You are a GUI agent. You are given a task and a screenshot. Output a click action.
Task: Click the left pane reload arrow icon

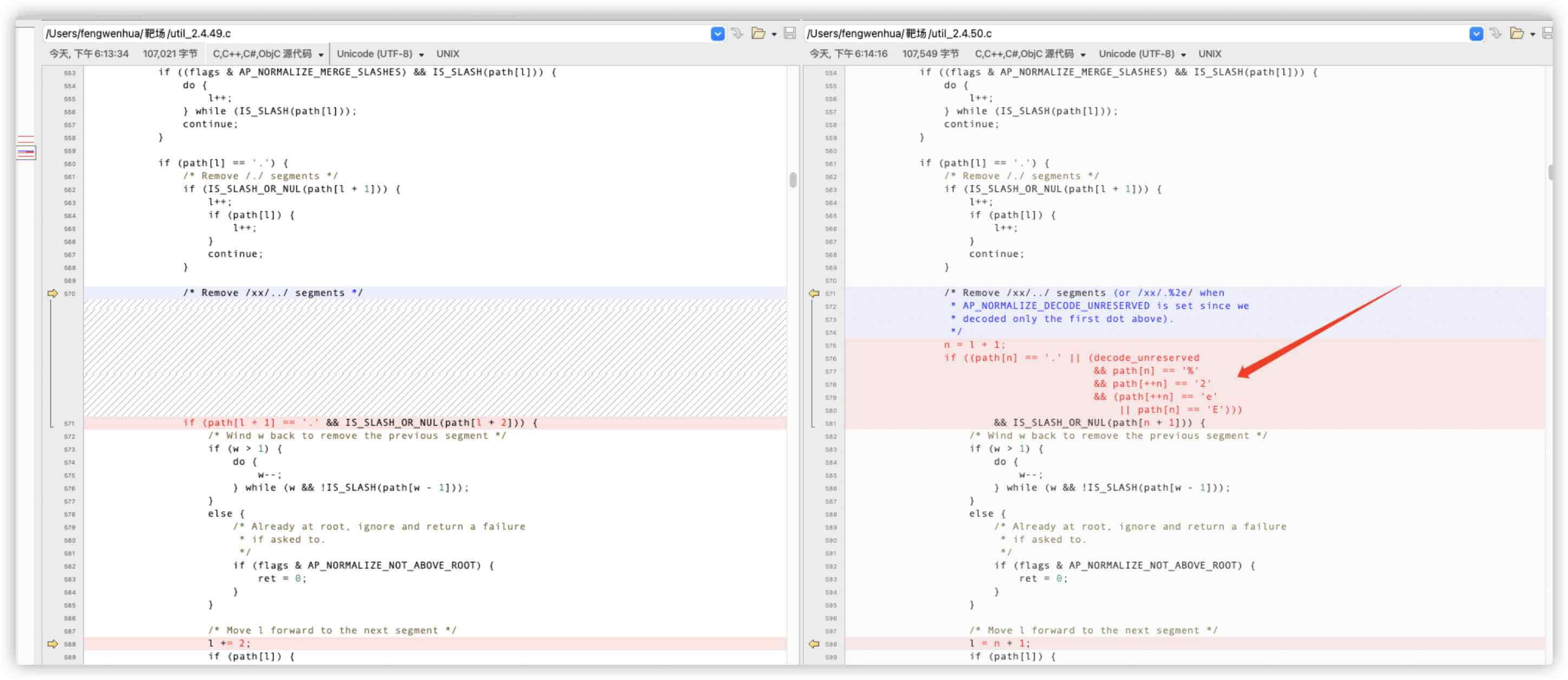[x=737, y=34]
